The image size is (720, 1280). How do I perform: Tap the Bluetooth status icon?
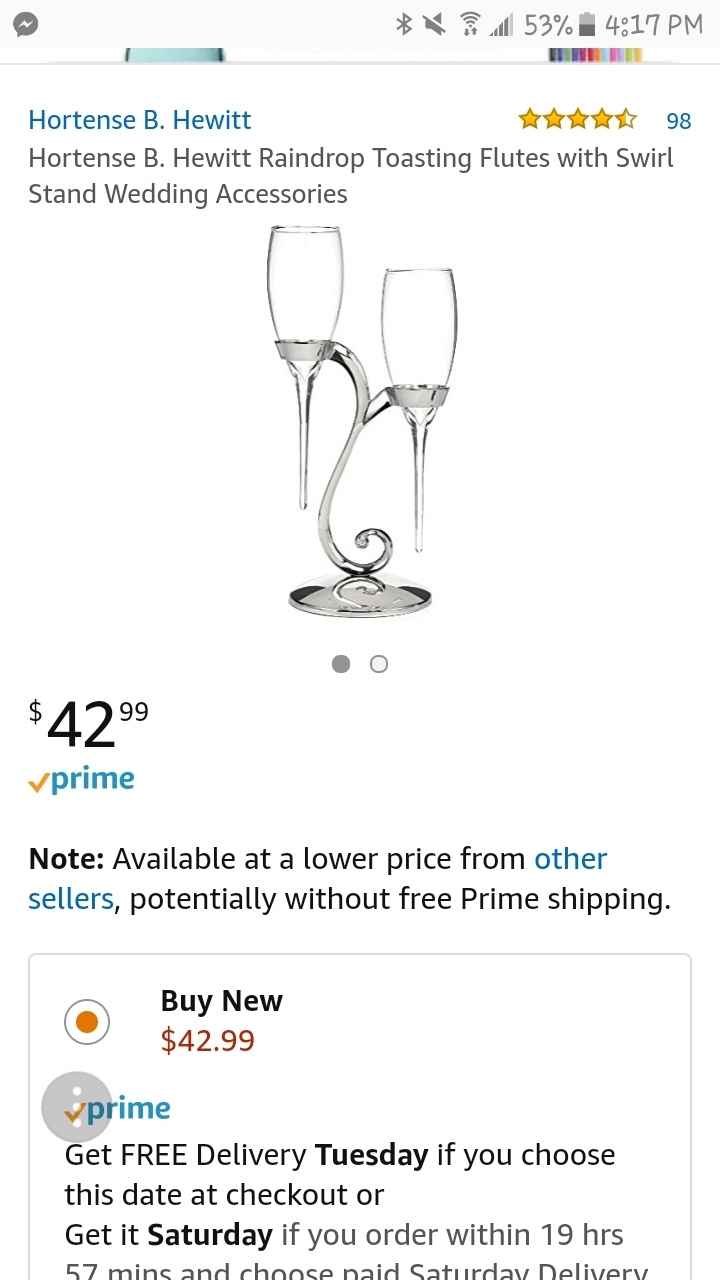(x=405, y=25)
